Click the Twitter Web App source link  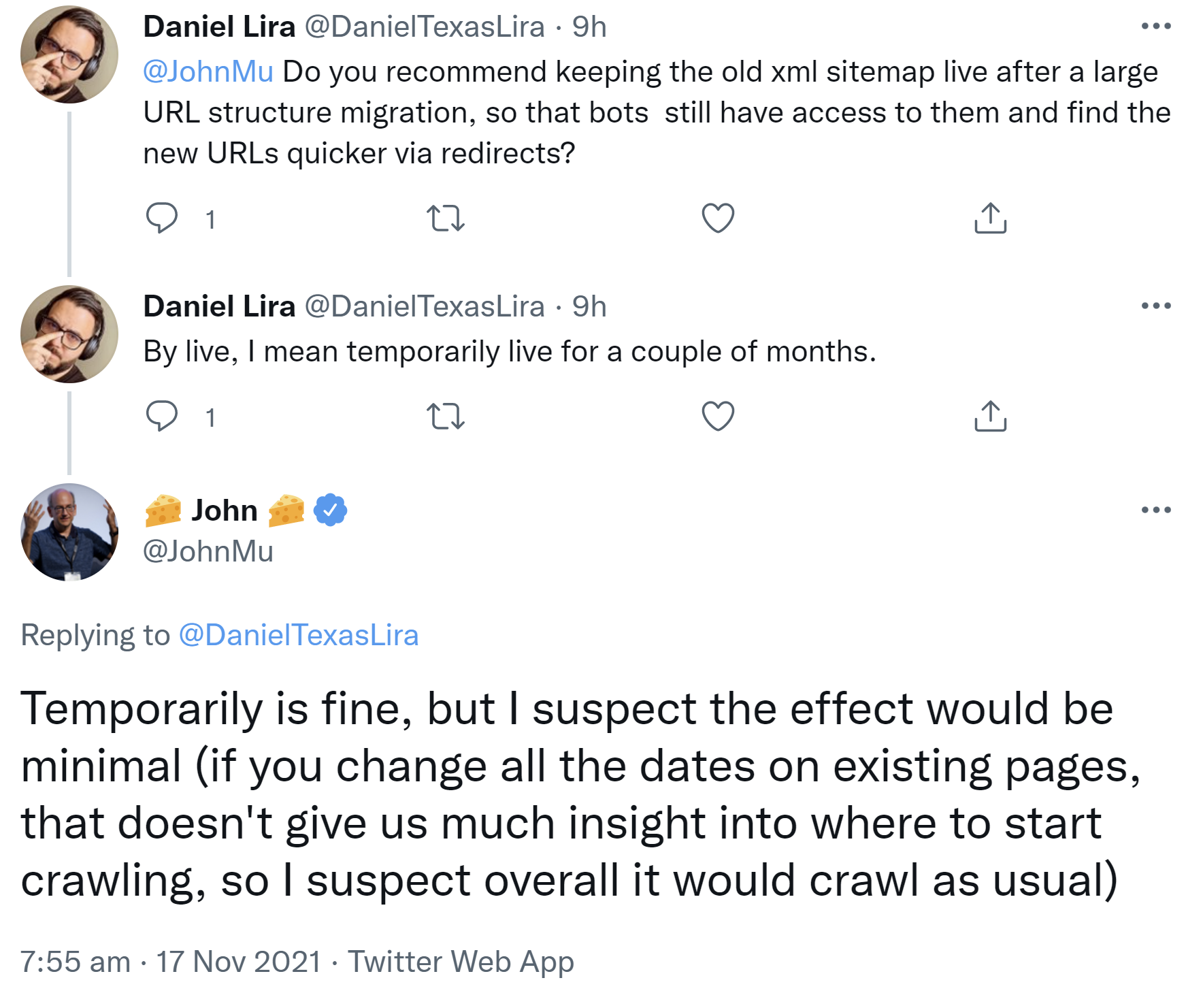pyautogui.click(x=461, y=962)
